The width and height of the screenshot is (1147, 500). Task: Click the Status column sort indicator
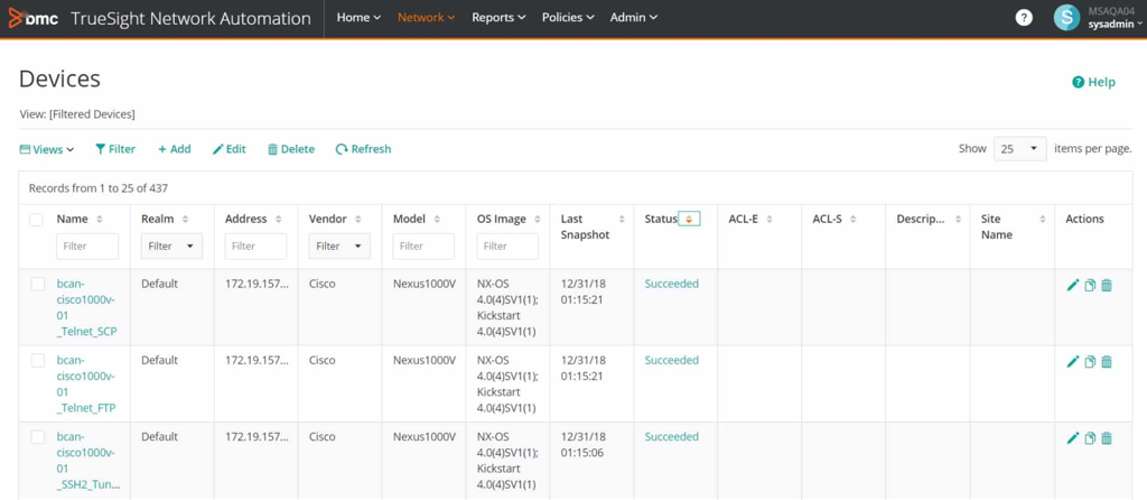pyautogui.click(x=689, y=219)
